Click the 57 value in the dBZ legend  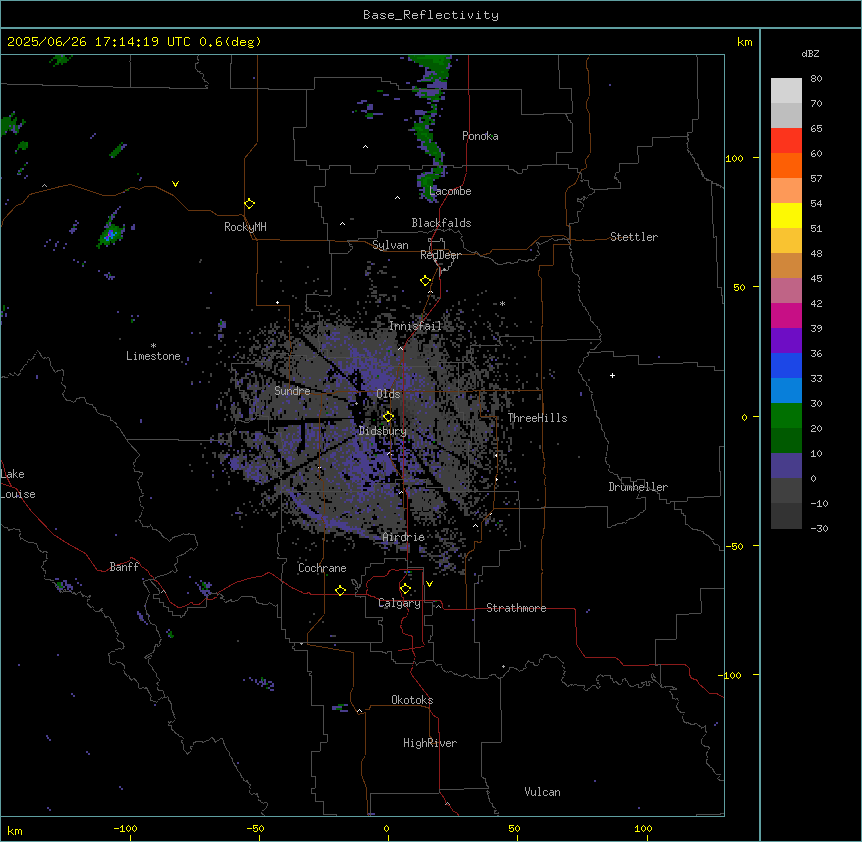816,179
